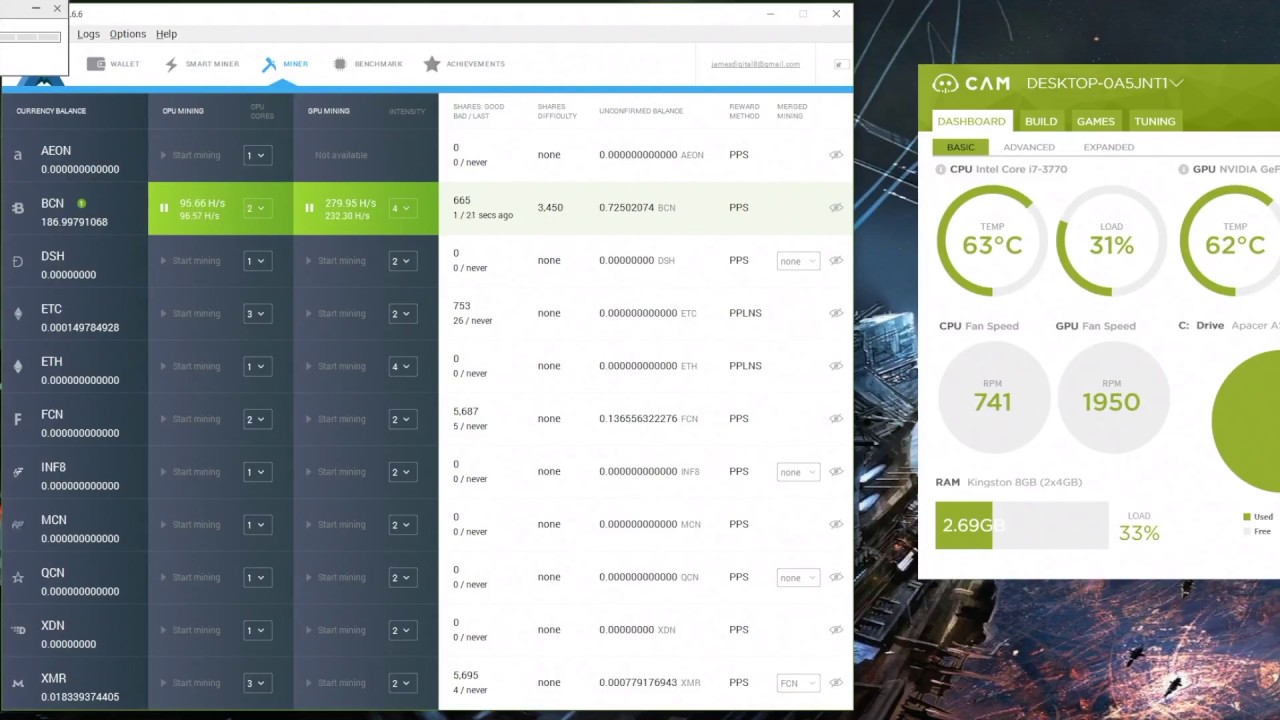The image size is (1280, 720).
Task: Open the Logs menu
Action: click(88, 34)
